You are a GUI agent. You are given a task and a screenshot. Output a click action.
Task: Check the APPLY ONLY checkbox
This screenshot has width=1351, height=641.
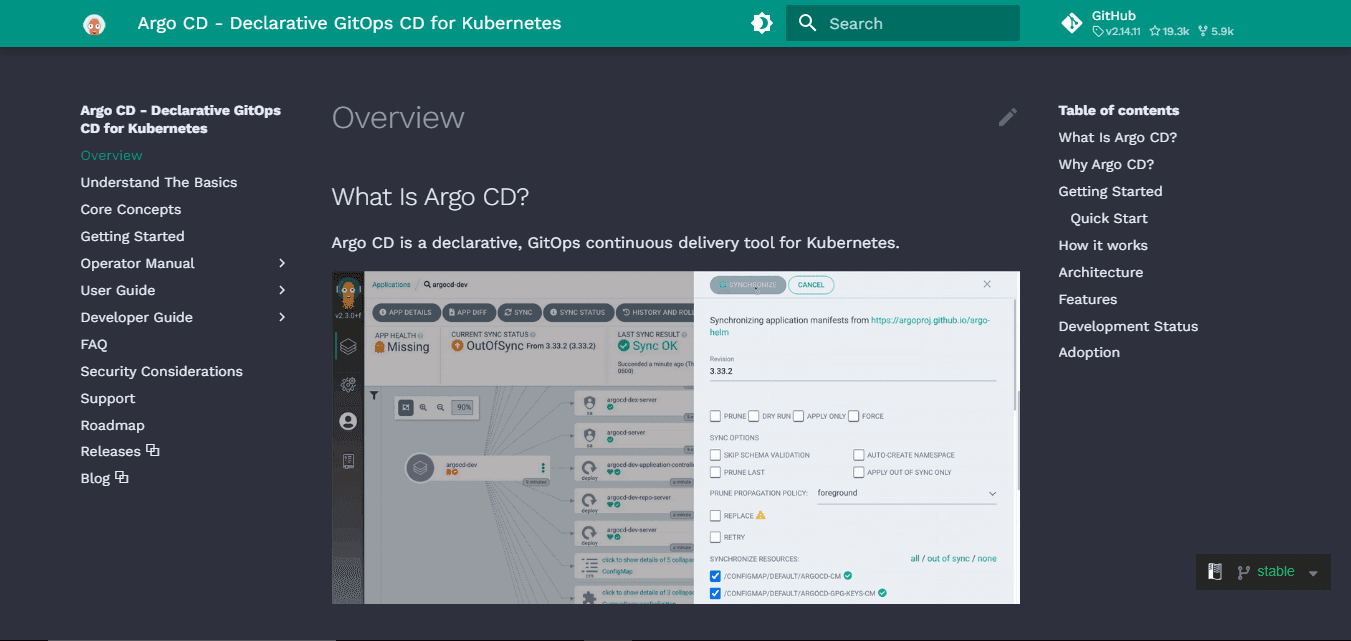[798, 416]
